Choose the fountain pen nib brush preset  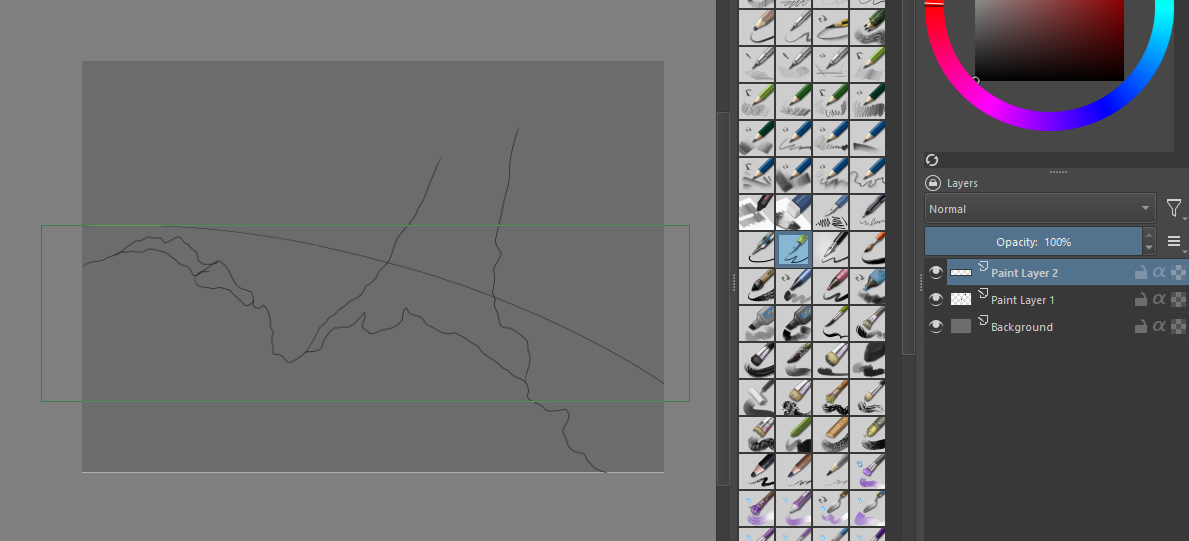coord(830,250)
